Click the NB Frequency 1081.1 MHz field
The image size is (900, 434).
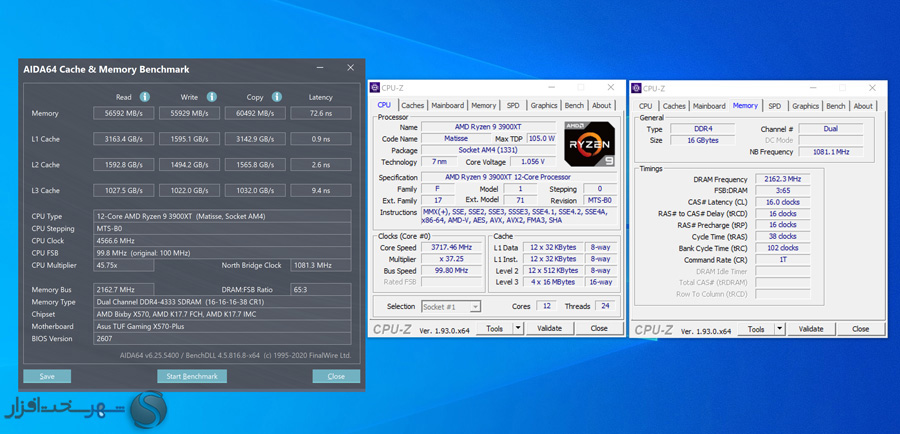[831, 152]
